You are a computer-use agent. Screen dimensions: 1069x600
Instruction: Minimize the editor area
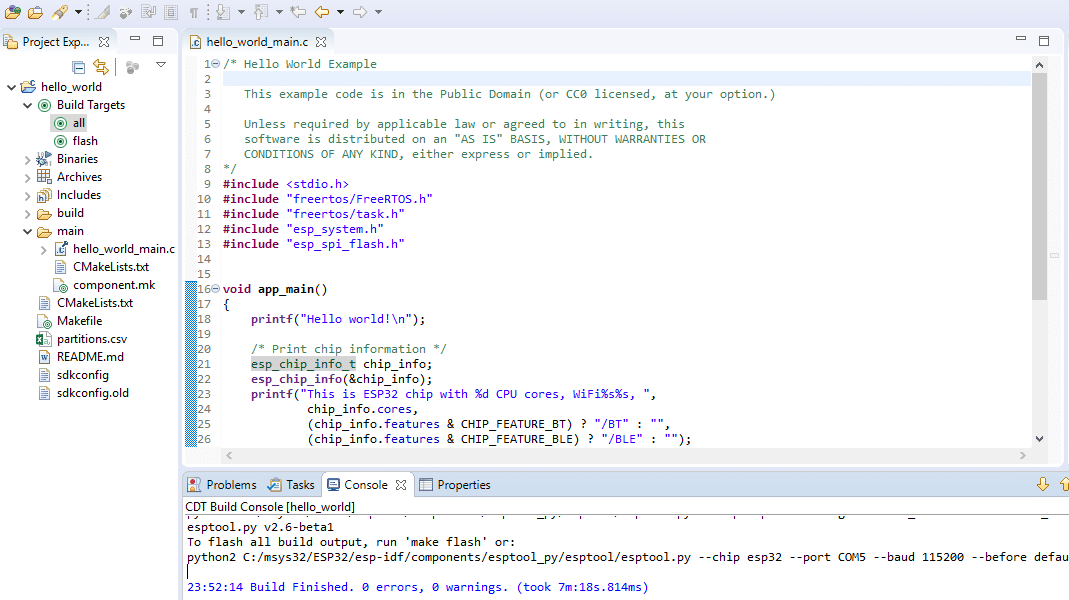[1021, 39]
